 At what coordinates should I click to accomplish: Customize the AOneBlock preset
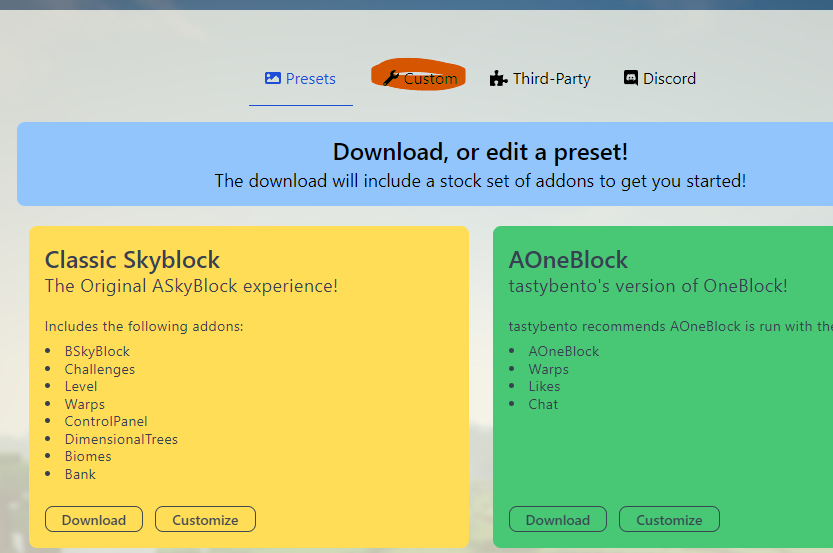[669, 520]
